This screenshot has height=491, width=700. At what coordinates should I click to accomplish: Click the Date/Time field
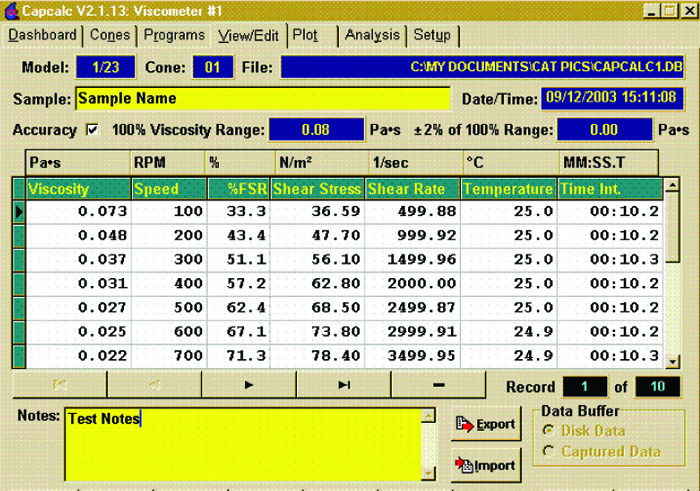pos(612,98)
